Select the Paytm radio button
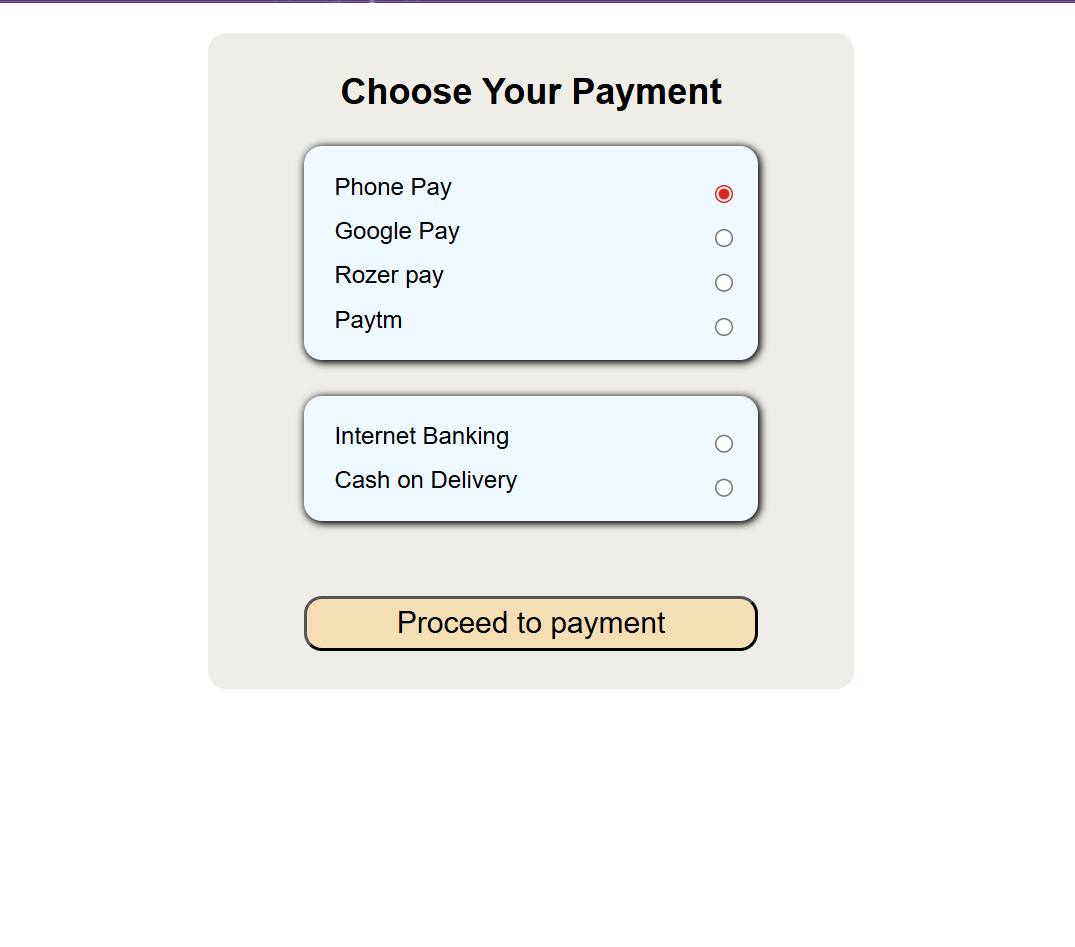 [723, 326]
